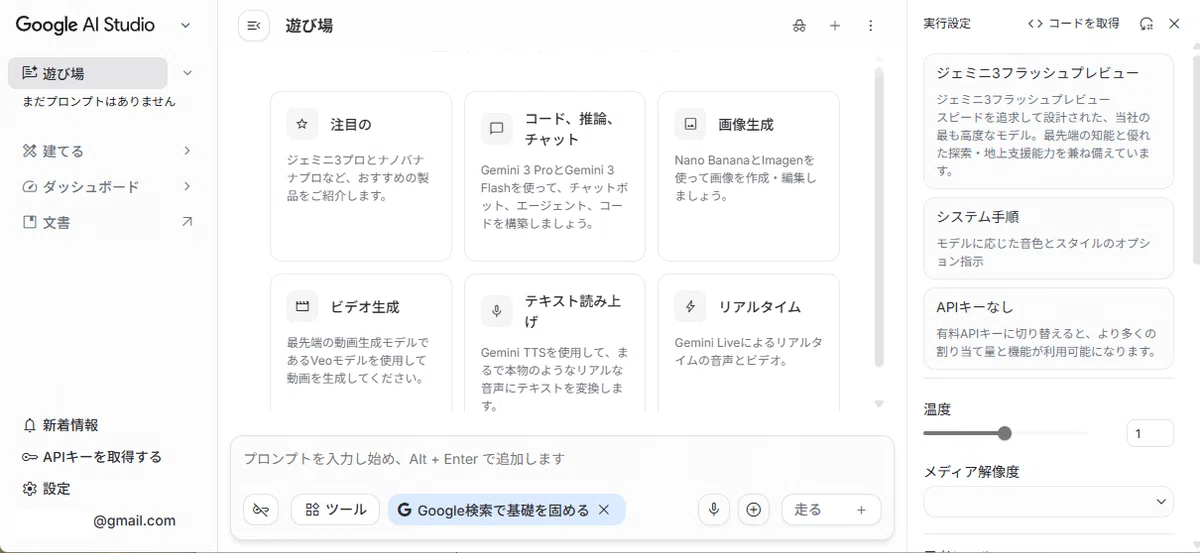Viewport: 1200px width, 553px height.
Task: Start a new chat with plus icon
Action: click(x=835, y=26)
